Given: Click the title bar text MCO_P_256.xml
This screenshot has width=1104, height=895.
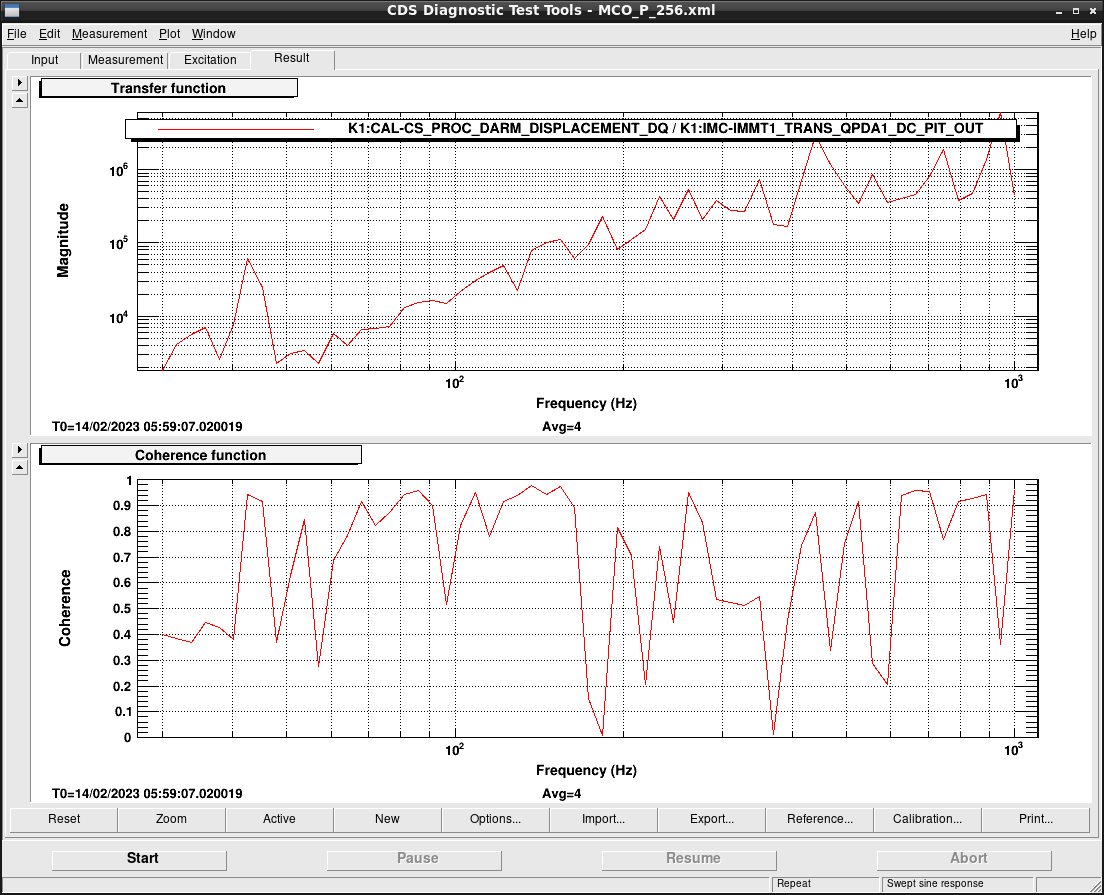Looking at the screenshot, I should click(657, 11).
